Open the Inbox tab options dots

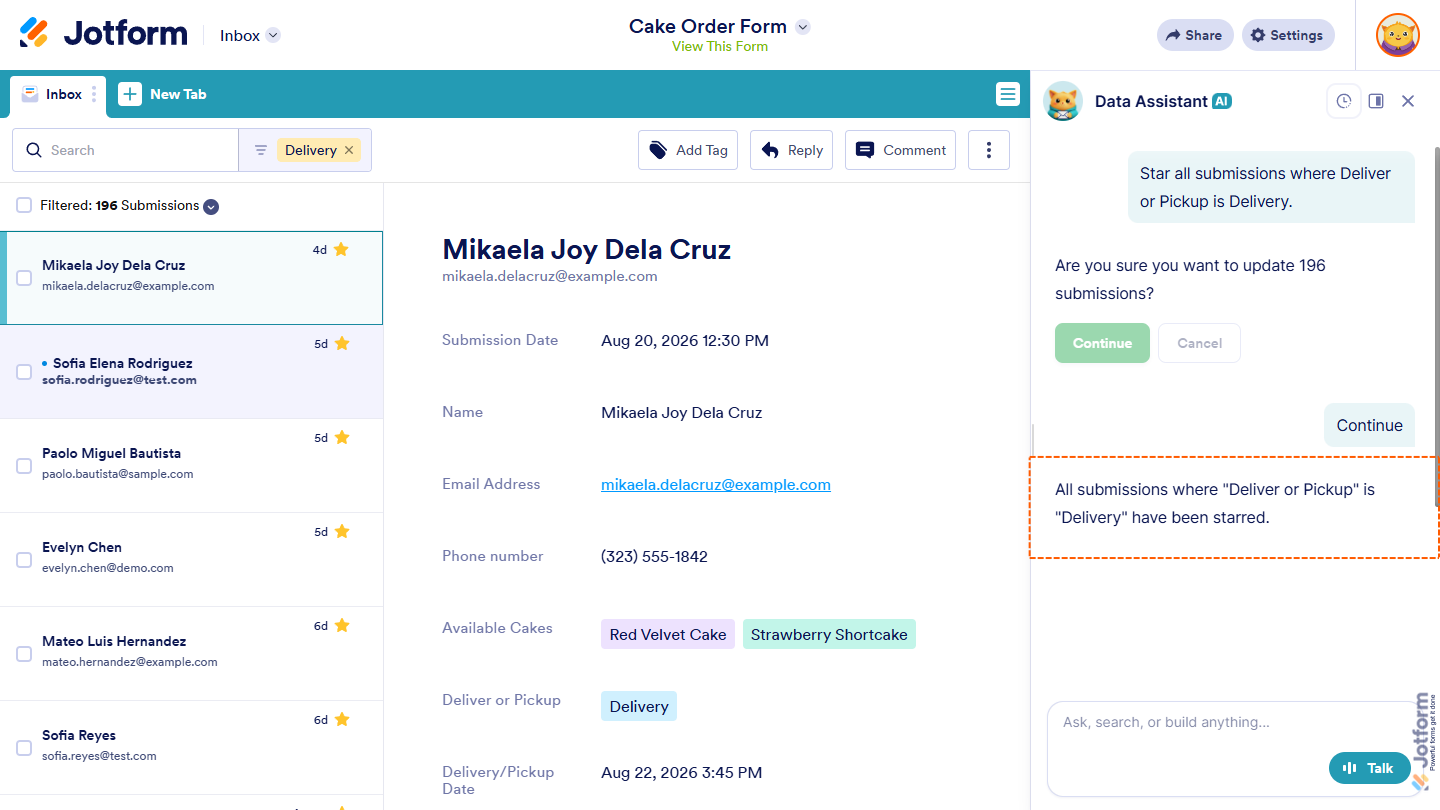coord(95,94)
